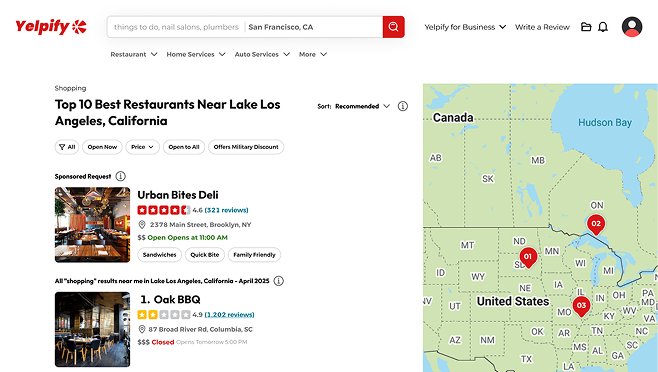Viewport: 658px width, 372px height.
Task: Enable Offers Military Discount filter
Action: [246, 147]
